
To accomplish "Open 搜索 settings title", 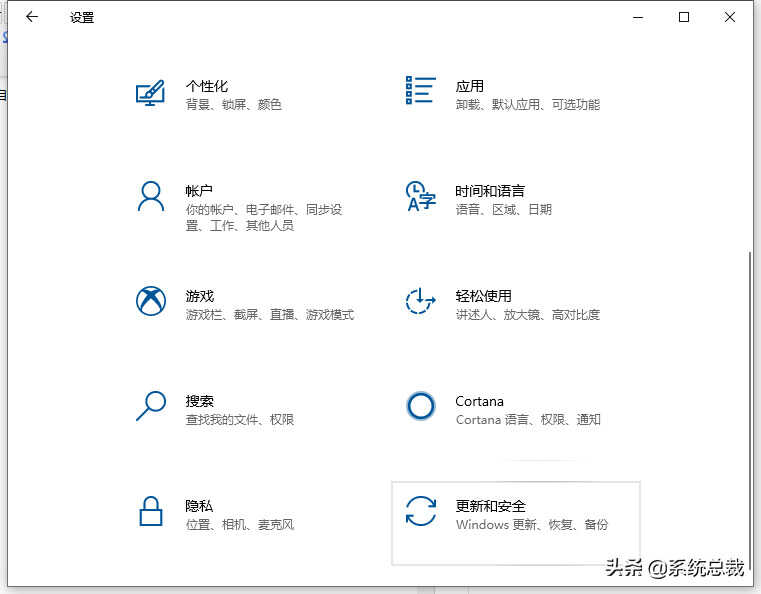I will (x=199, y=401).
